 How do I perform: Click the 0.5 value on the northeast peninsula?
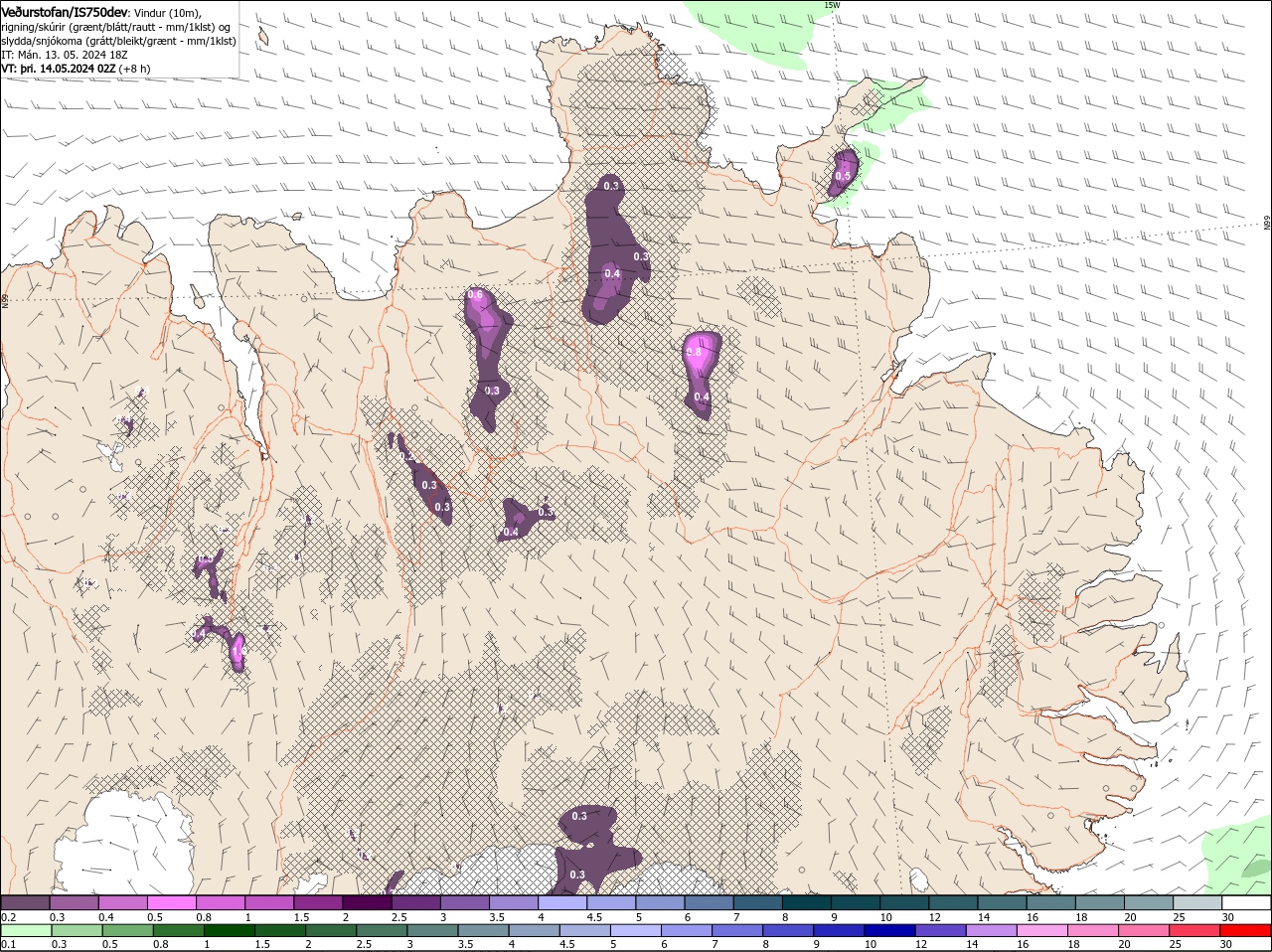pyautogui.click(x=843, y=176)
